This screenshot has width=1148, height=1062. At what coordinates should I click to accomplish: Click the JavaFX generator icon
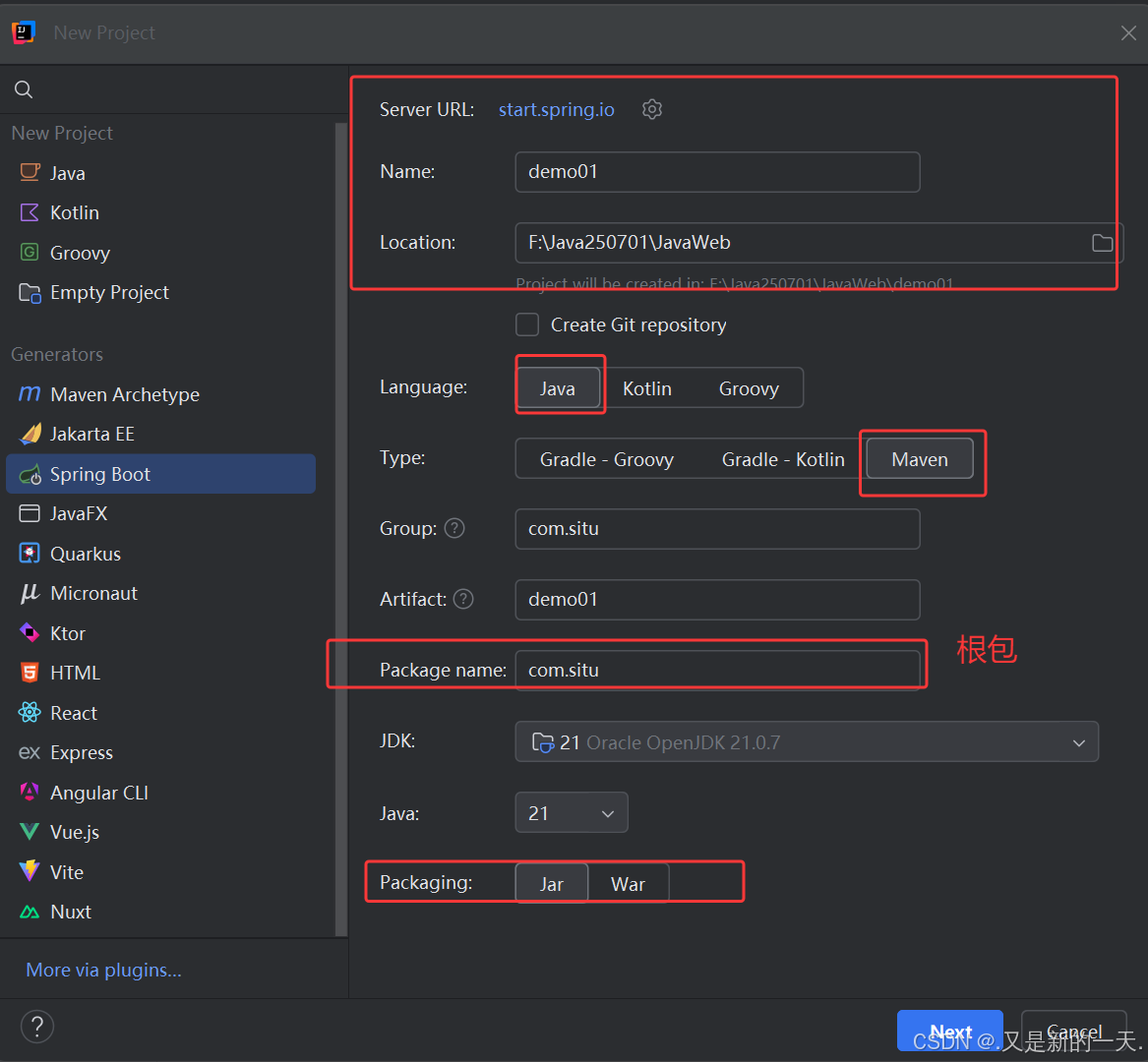pyautogui.click(x=30, y=514)
